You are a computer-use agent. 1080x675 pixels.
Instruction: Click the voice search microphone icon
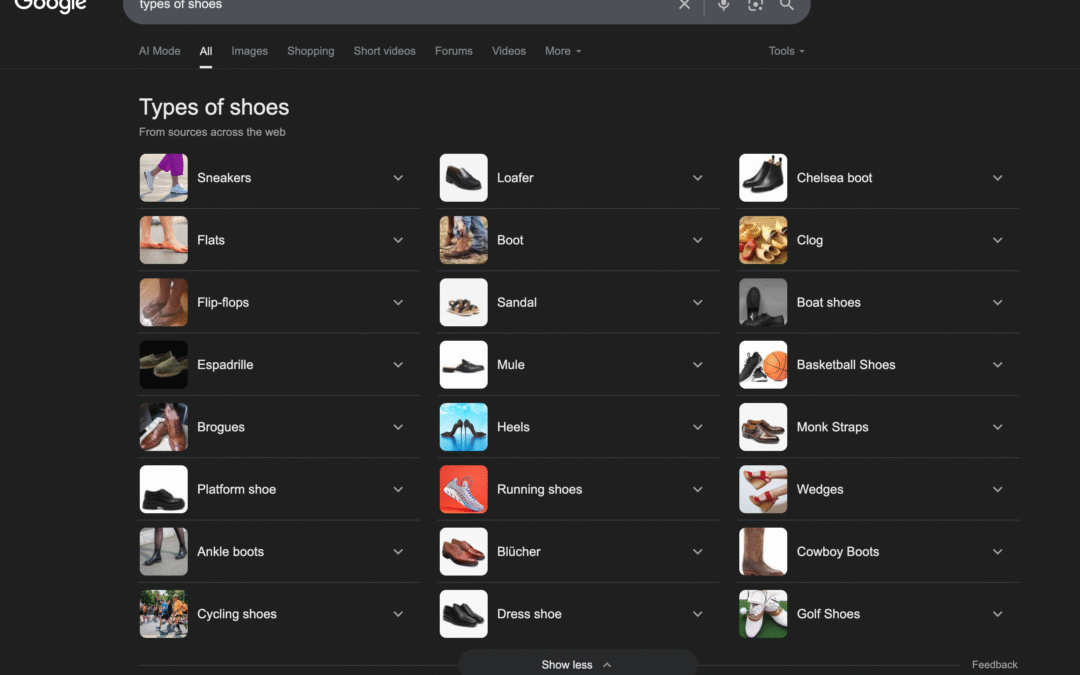[x=724, y=5]
